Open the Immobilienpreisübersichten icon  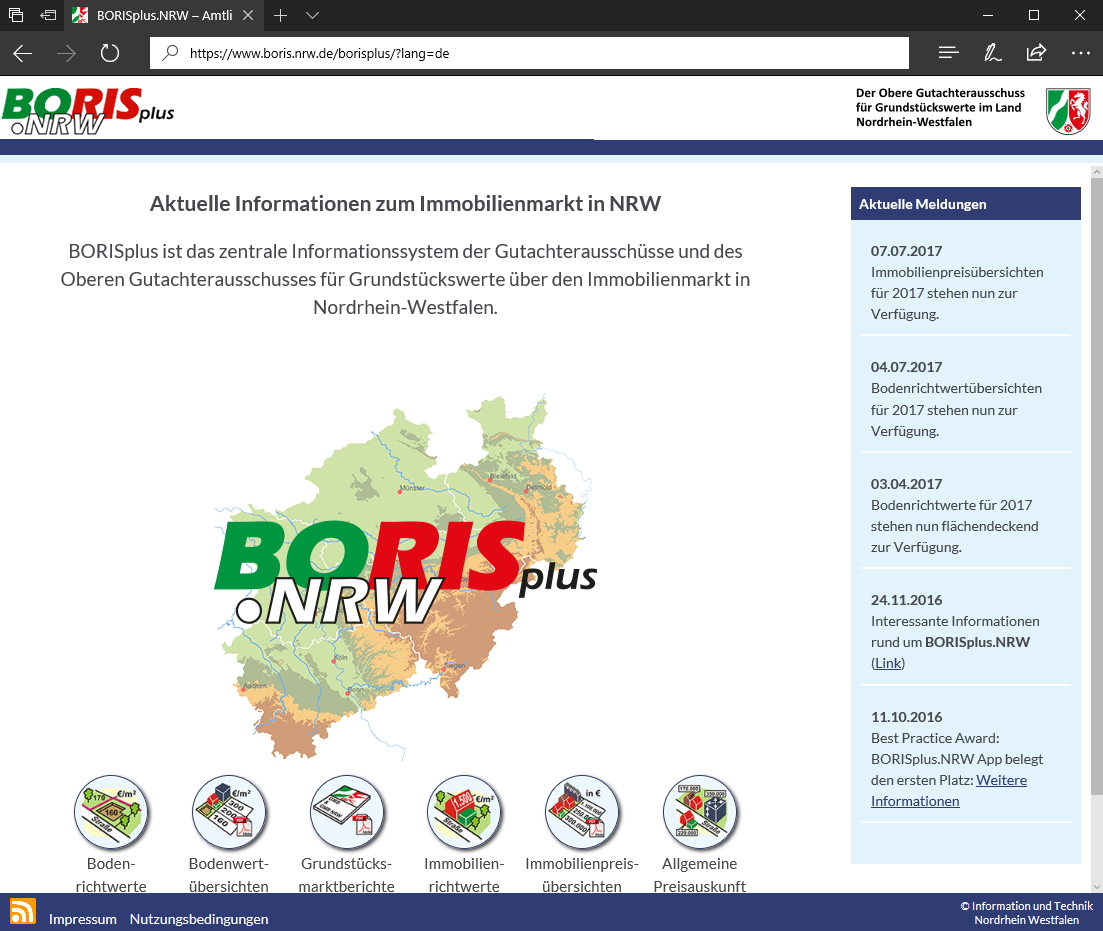[582, 812]
